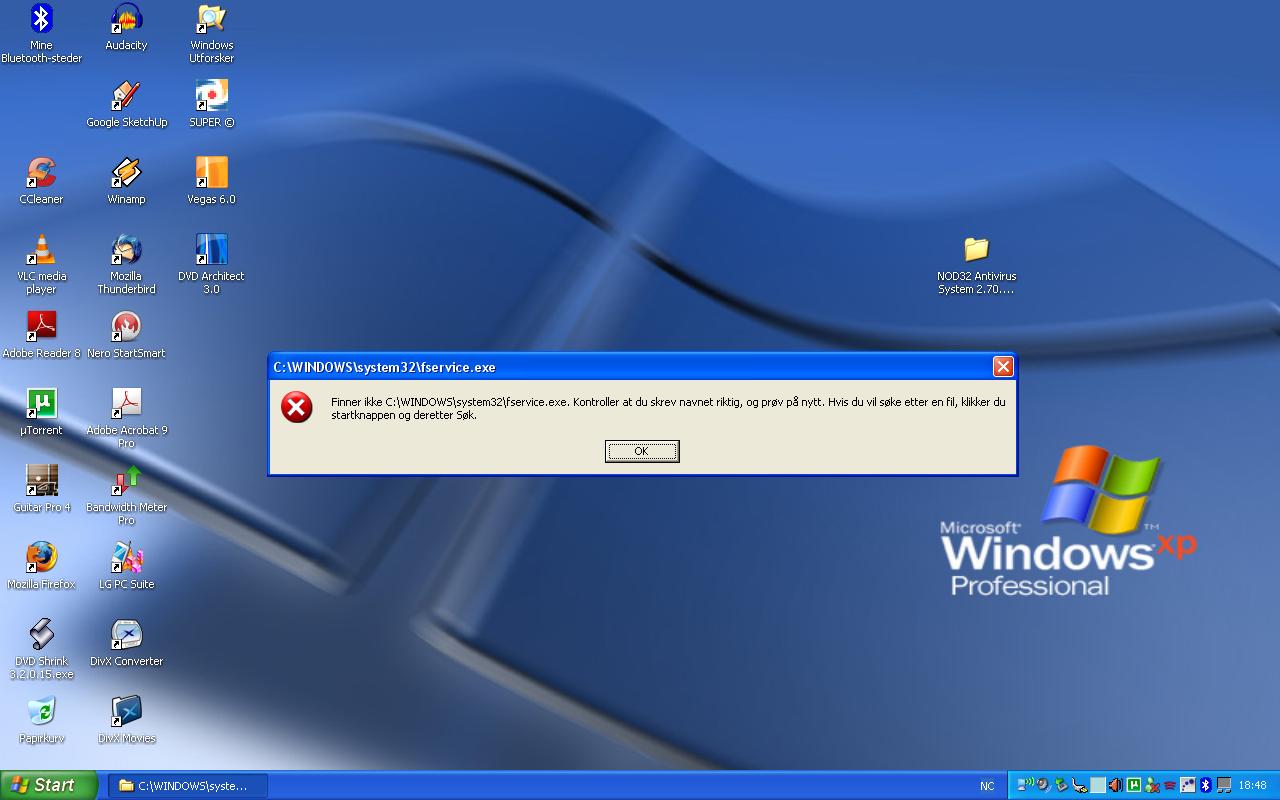Select the µTorrent desktop icon
Viewport: 1280px width, 800px height.
pos(41,412)
